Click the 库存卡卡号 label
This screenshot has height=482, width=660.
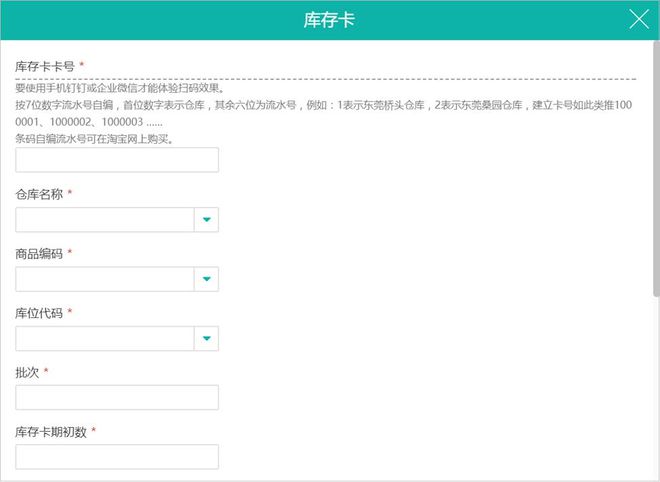click(x=45, y=67)
